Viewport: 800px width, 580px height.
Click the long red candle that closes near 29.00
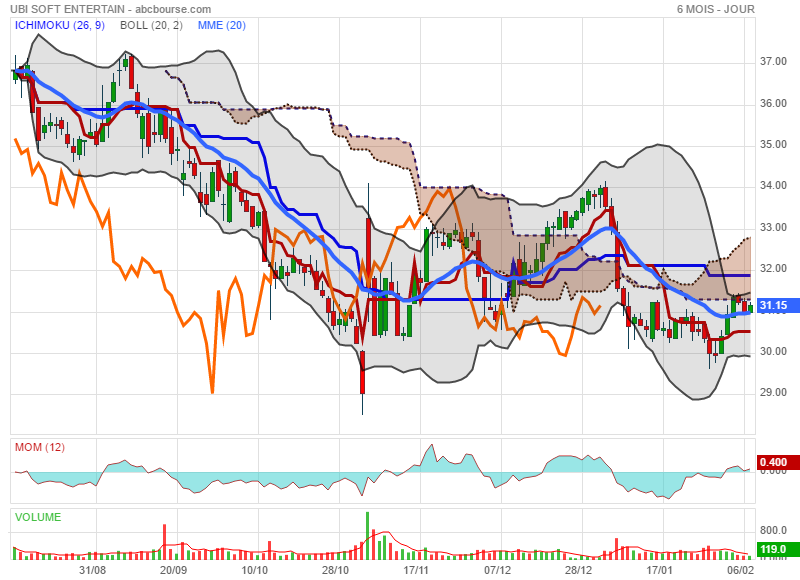pos(363,372)
